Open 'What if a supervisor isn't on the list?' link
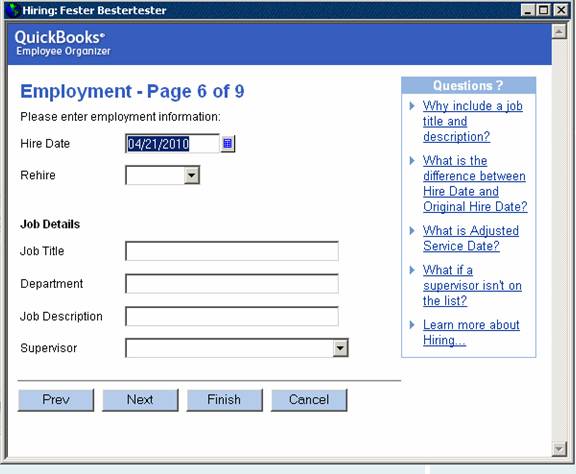This screenshot has width=576, height=474. click(x=472, y=286)
